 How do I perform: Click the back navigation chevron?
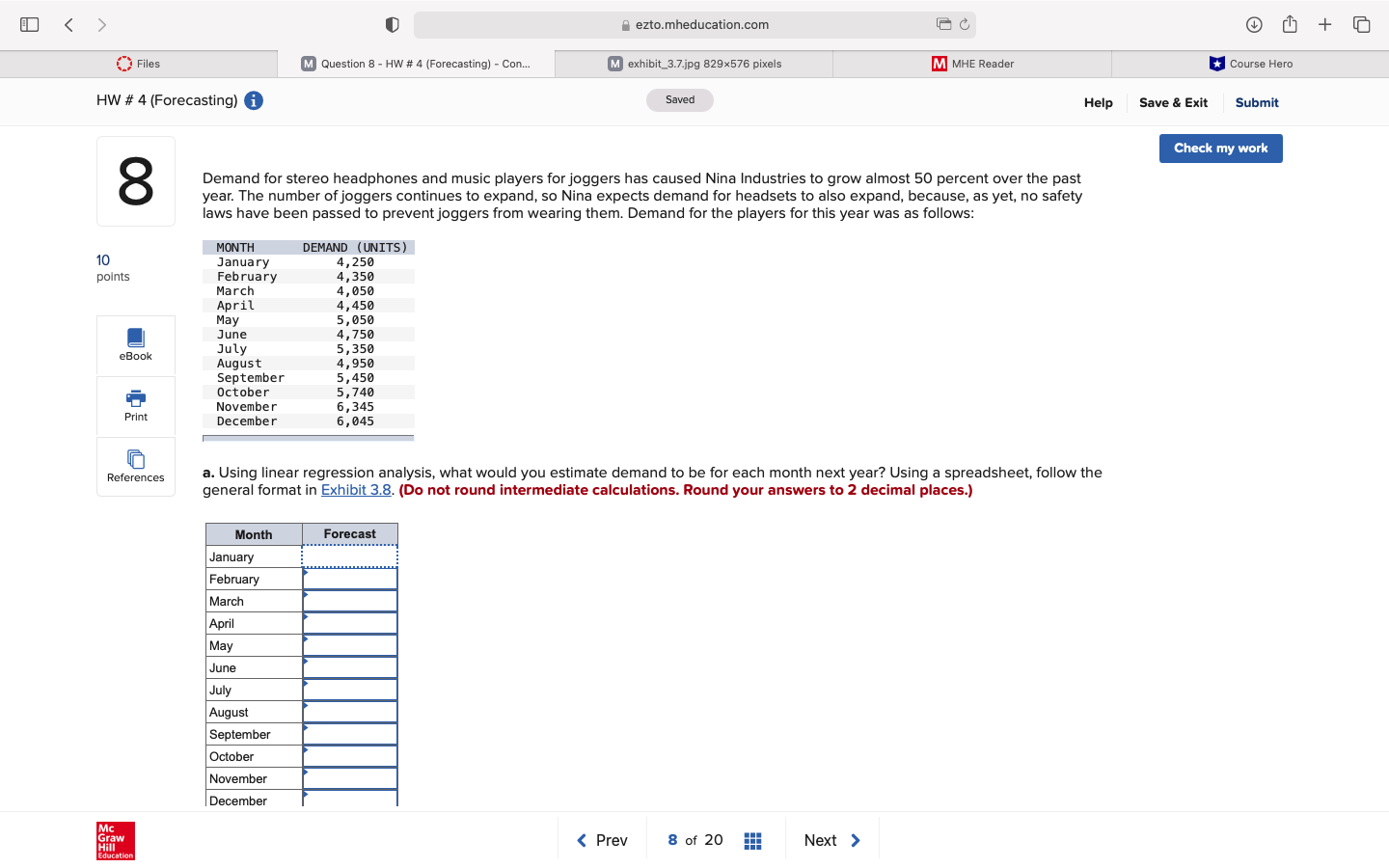coord(68,24)
